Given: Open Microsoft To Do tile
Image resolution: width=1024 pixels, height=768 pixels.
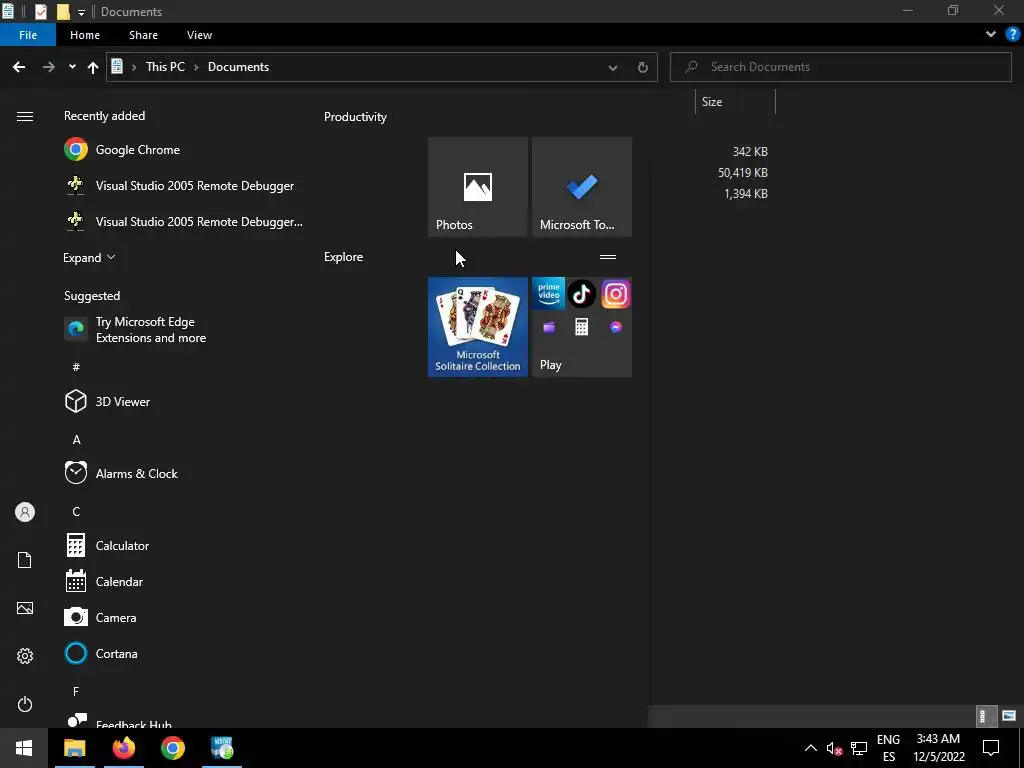Looking at the screenshot, I should 582,187.
